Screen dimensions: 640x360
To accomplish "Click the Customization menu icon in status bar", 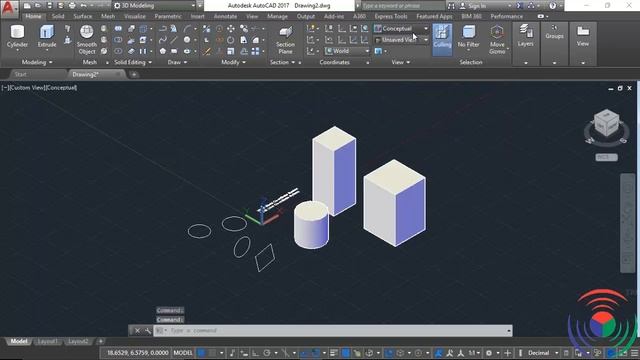I will [635, 353].
